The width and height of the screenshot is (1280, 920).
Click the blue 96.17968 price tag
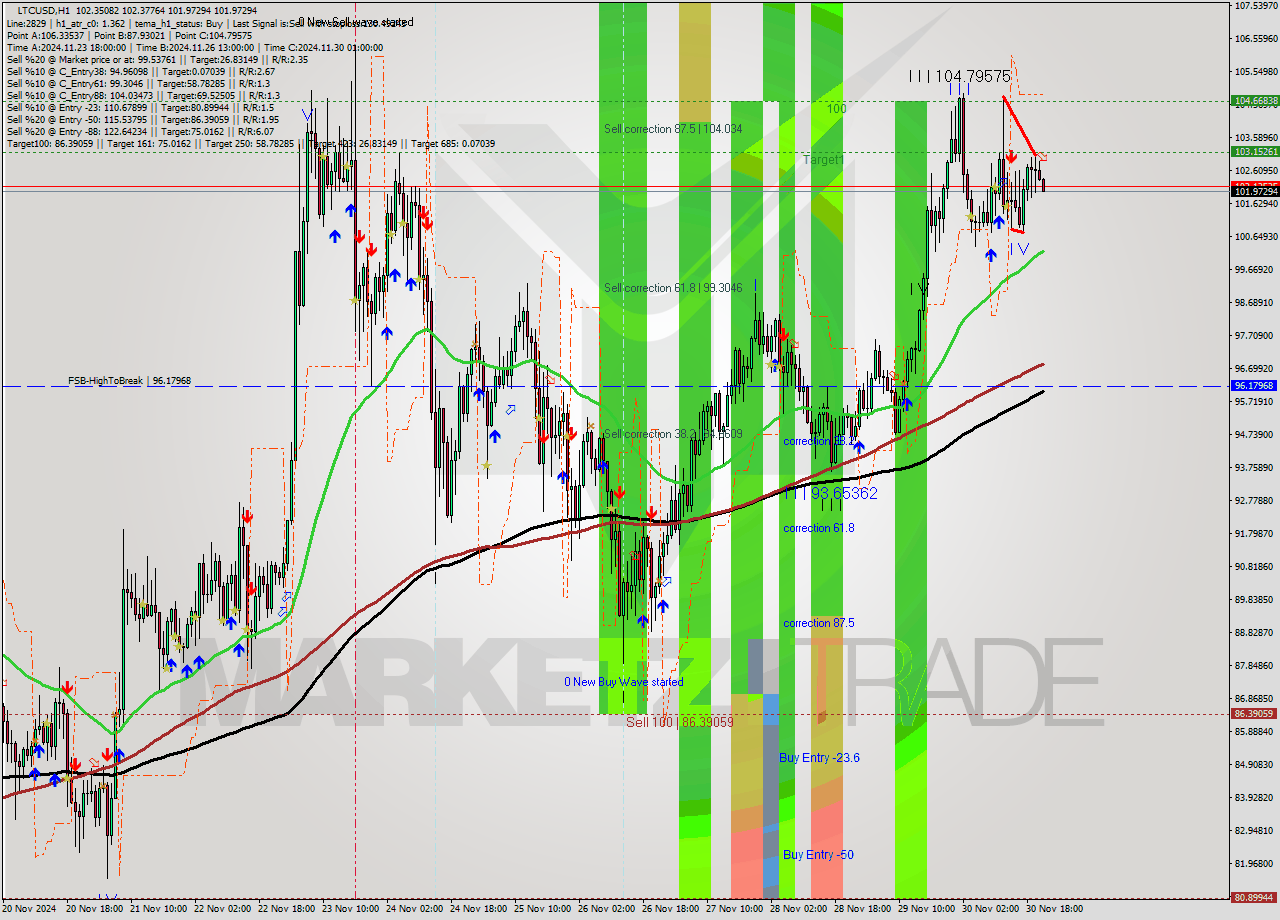(1255, 385)
